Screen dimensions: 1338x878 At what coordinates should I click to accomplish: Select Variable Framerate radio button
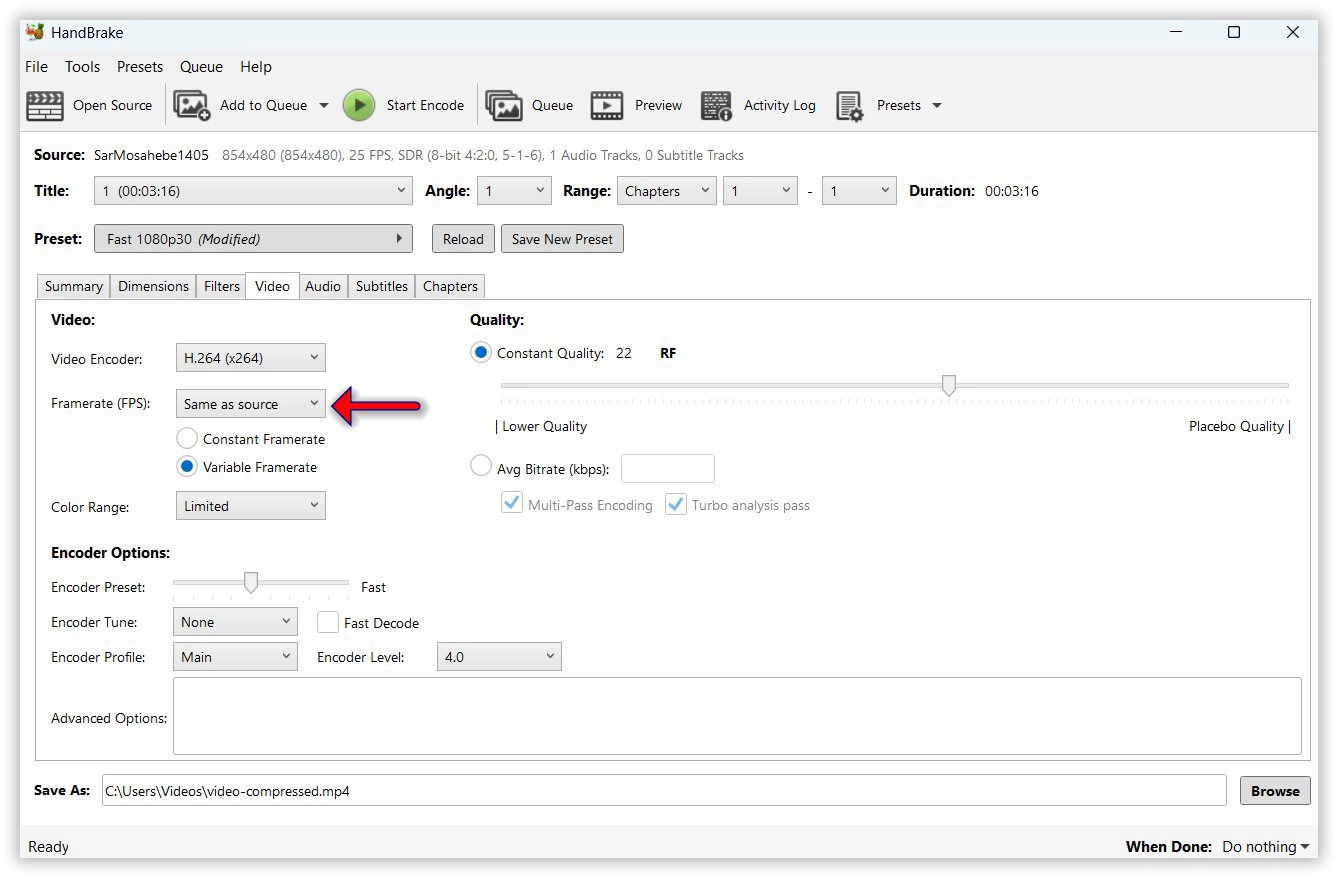(x=186, y=467)
